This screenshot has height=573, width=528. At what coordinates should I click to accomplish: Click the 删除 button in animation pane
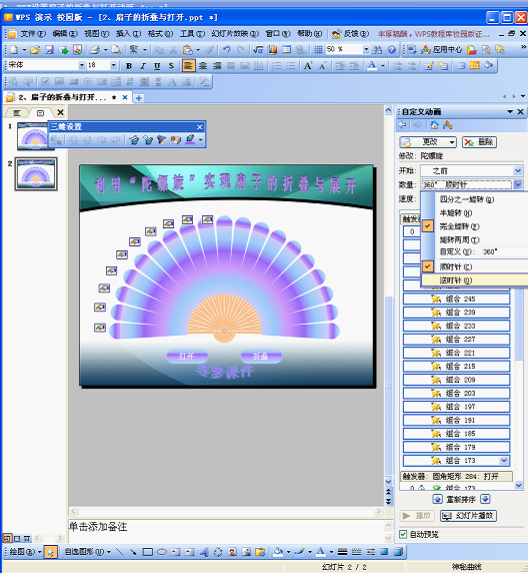(479, 142)
